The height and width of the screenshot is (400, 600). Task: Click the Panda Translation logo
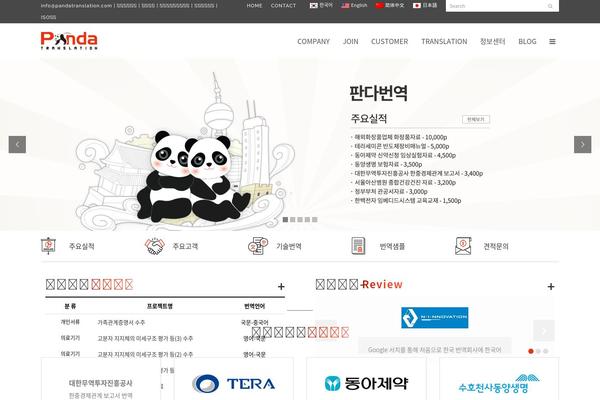pyautogui.click(x=69, y=41)
